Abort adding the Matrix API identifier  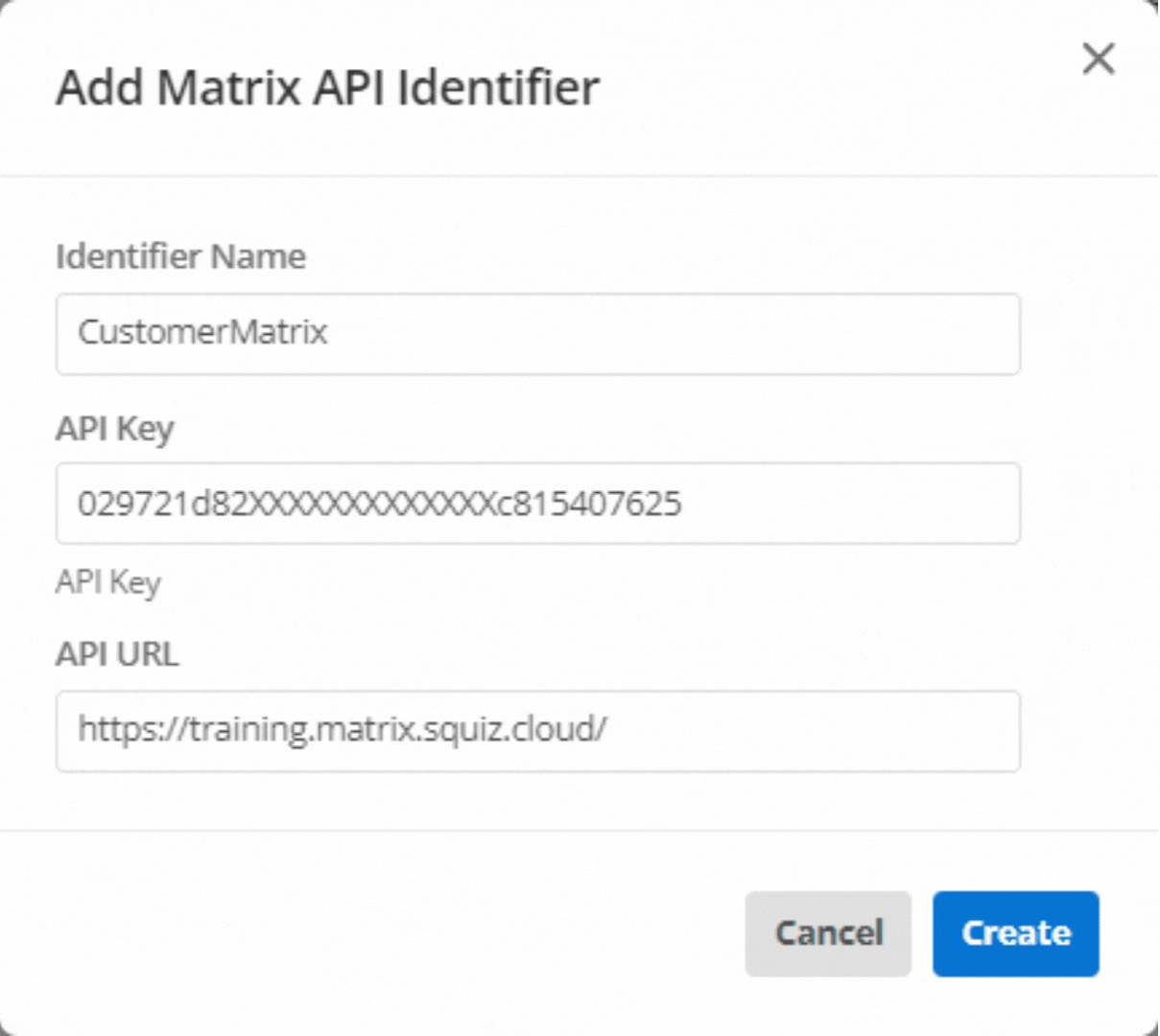pos(827,933)
